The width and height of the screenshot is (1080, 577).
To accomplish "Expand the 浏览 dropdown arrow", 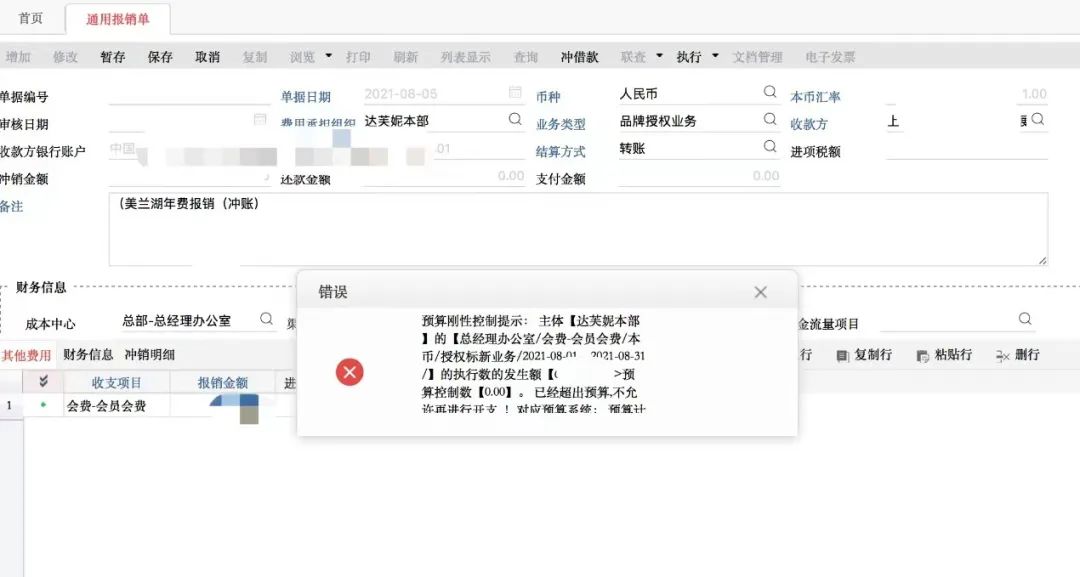I will pyautogui.click(x=329, y=56).
